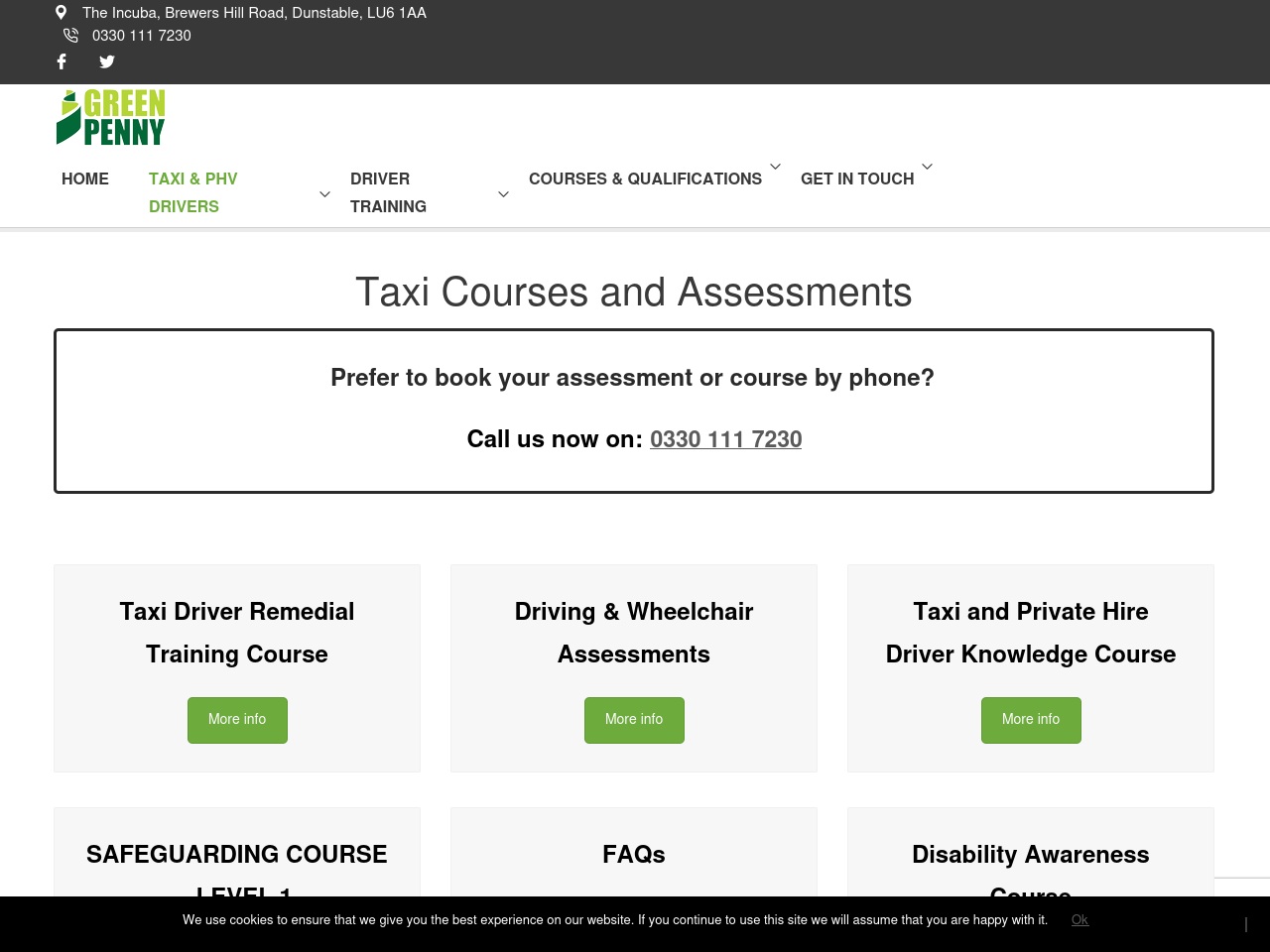Open the Facebook social icon
This screenshot has height=952, width=1270.
(x=62, y=61)
